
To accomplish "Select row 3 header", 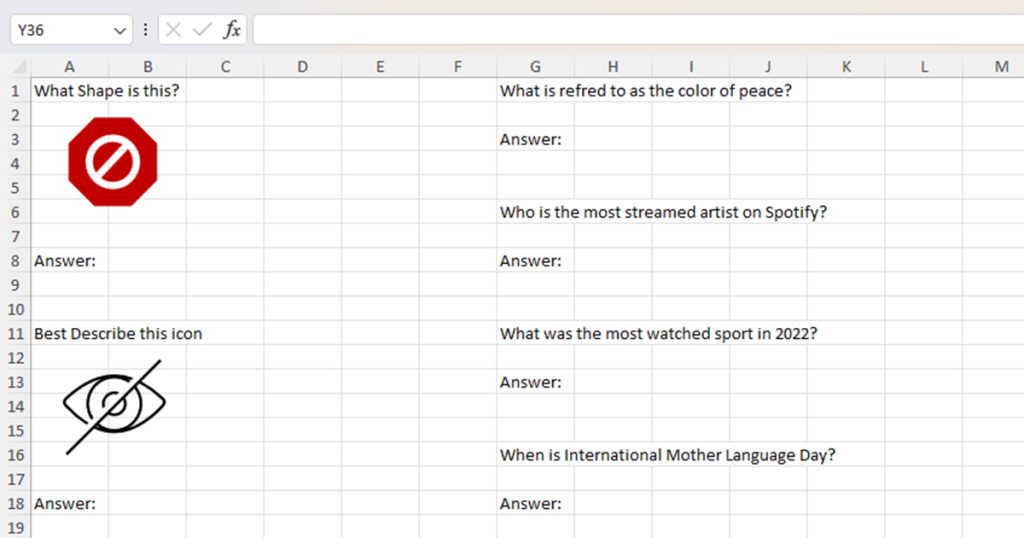I will [x=15, y=139].
